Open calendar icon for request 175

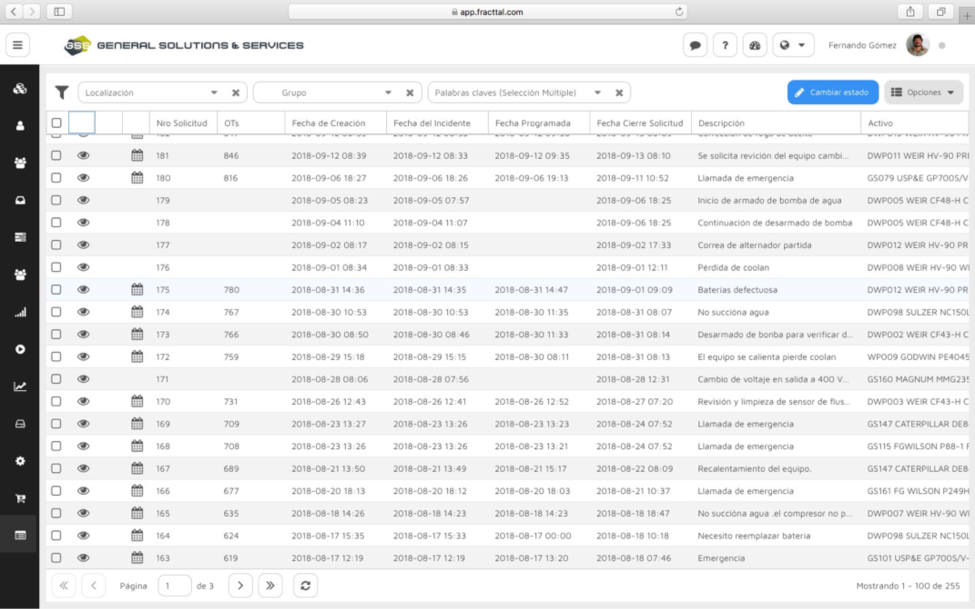pyautogui.click(x=137, y=290)
